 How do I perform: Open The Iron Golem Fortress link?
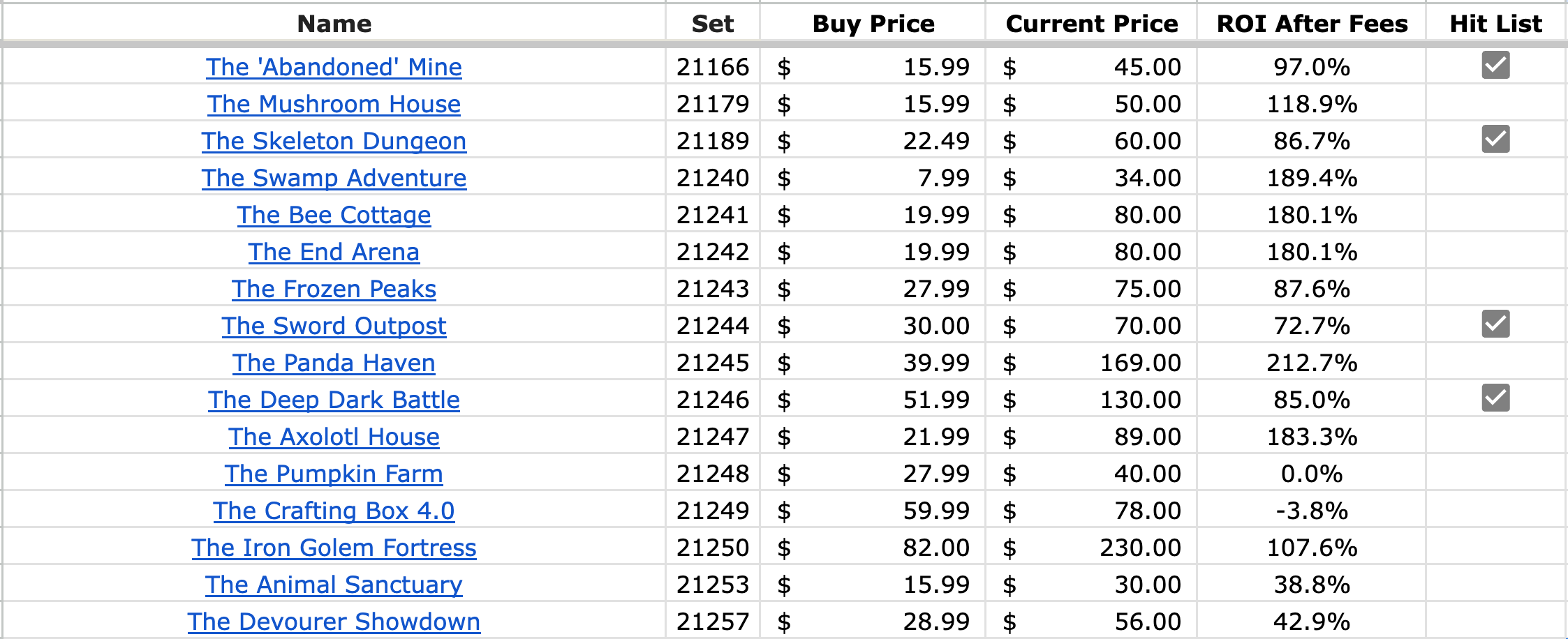click(334, 548)
